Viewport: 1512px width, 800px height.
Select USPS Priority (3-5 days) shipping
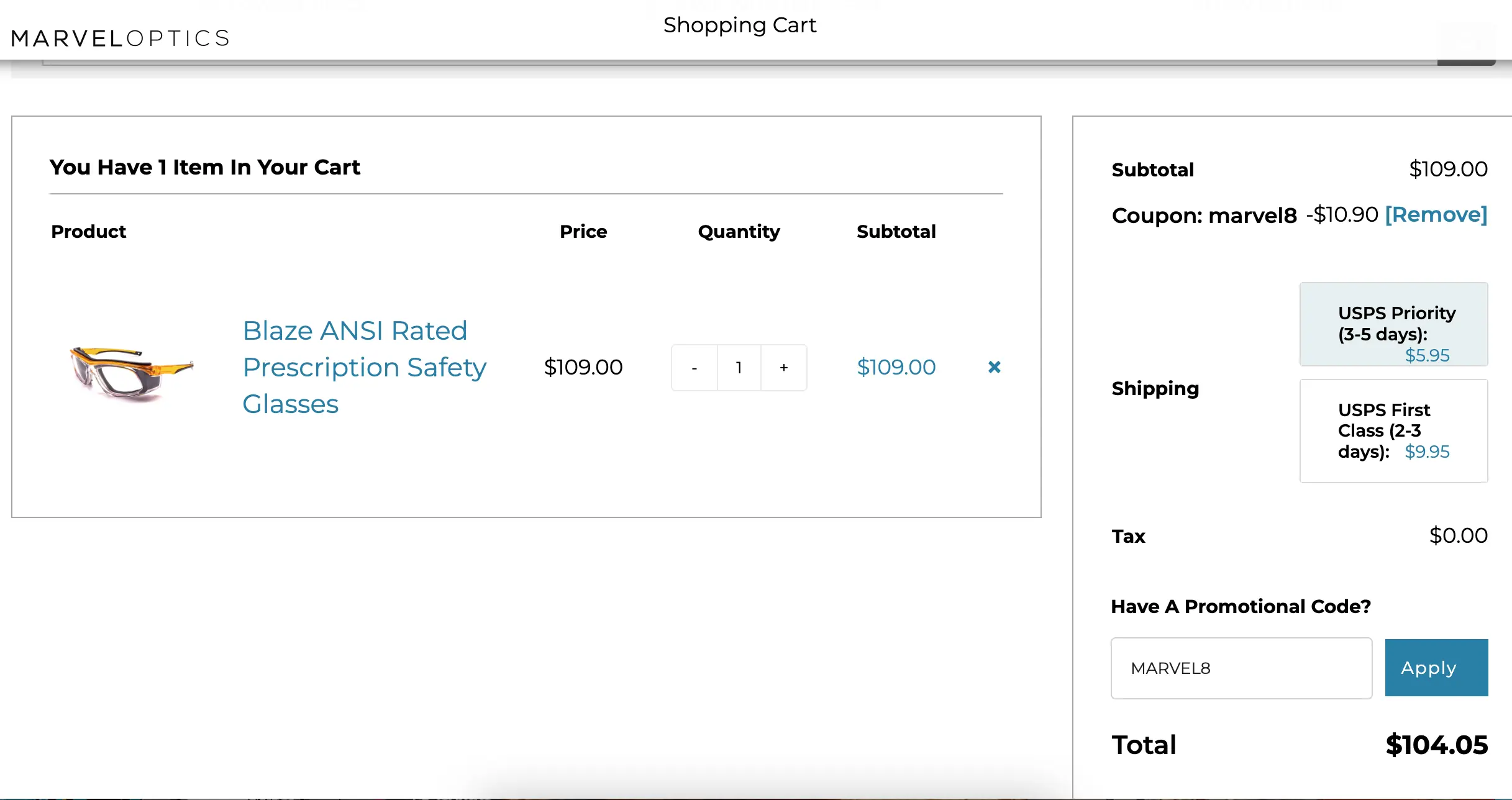pyautogui.click(x=1393, y=324)
